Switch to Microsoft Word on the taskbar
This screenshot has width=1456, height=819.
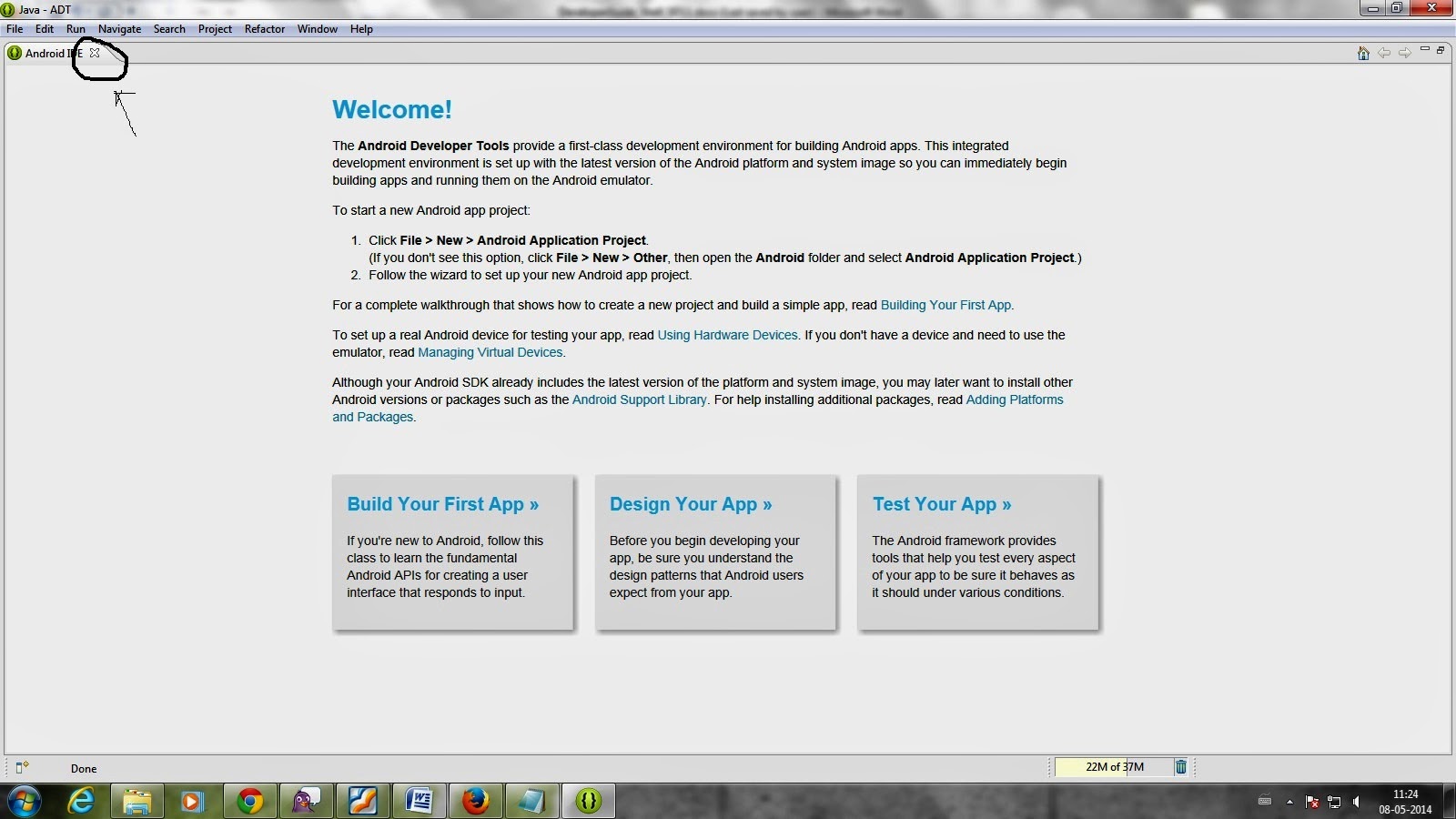[x=419, y=802]
